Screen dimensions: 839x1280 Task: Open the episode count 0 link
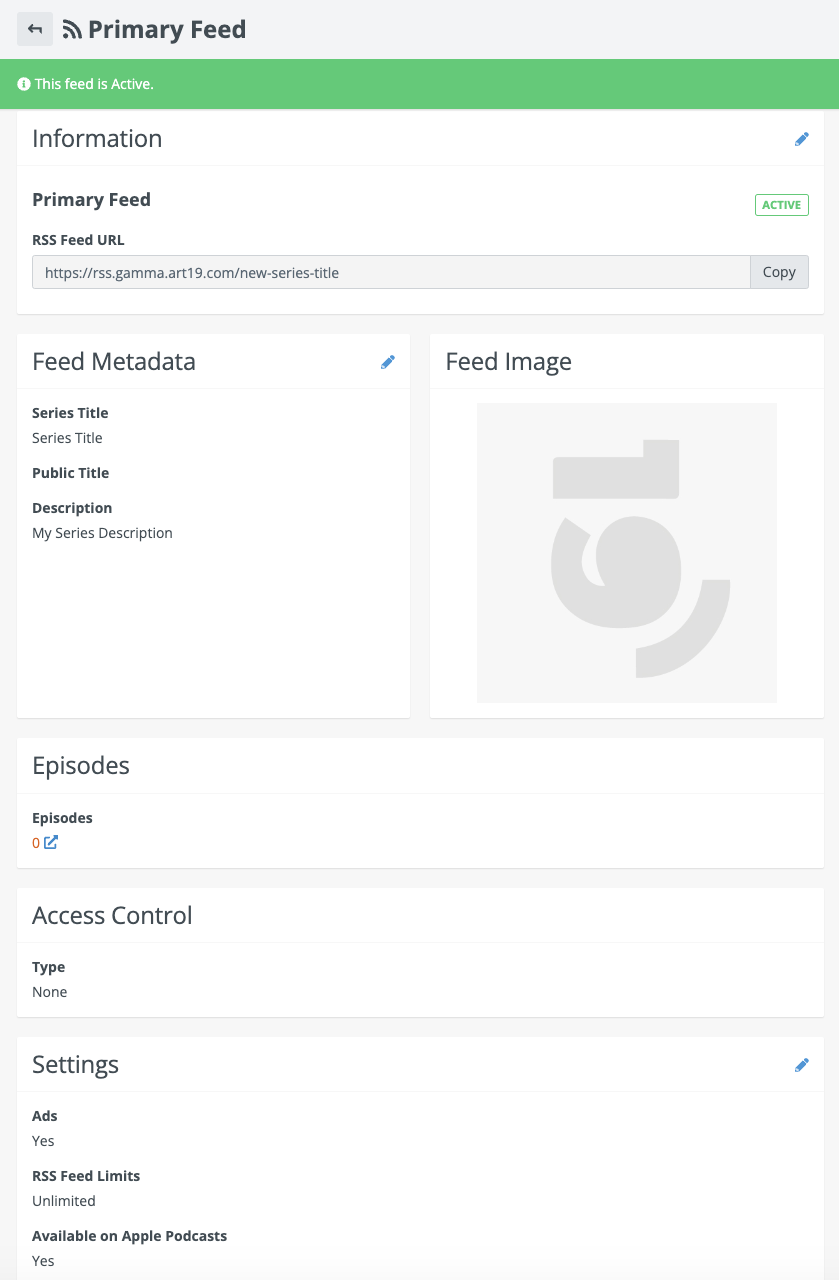[36, 843]
